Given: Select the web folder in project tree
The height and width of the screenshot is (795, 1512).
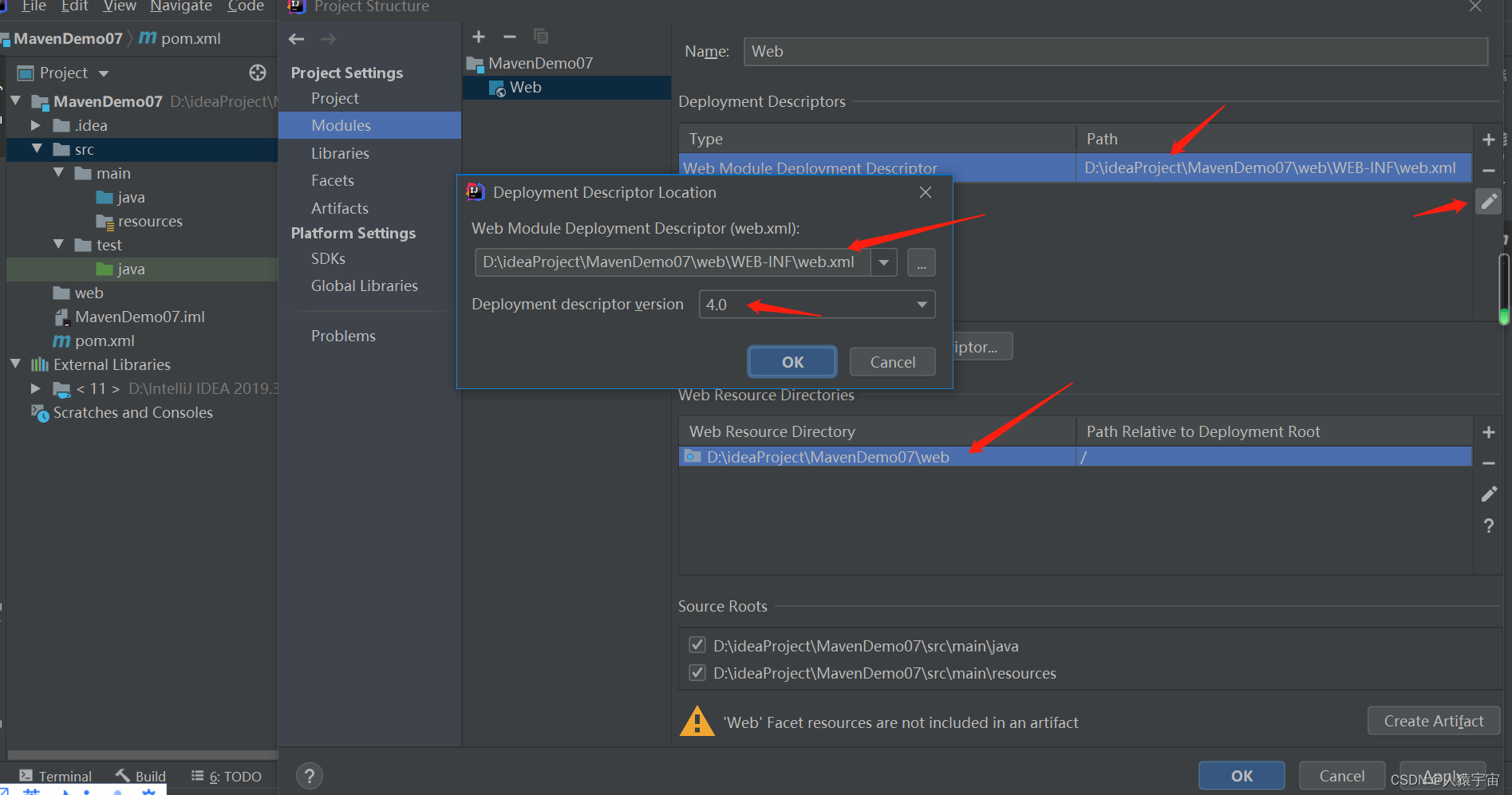Looking at the screenshot, I should [78, 293].
